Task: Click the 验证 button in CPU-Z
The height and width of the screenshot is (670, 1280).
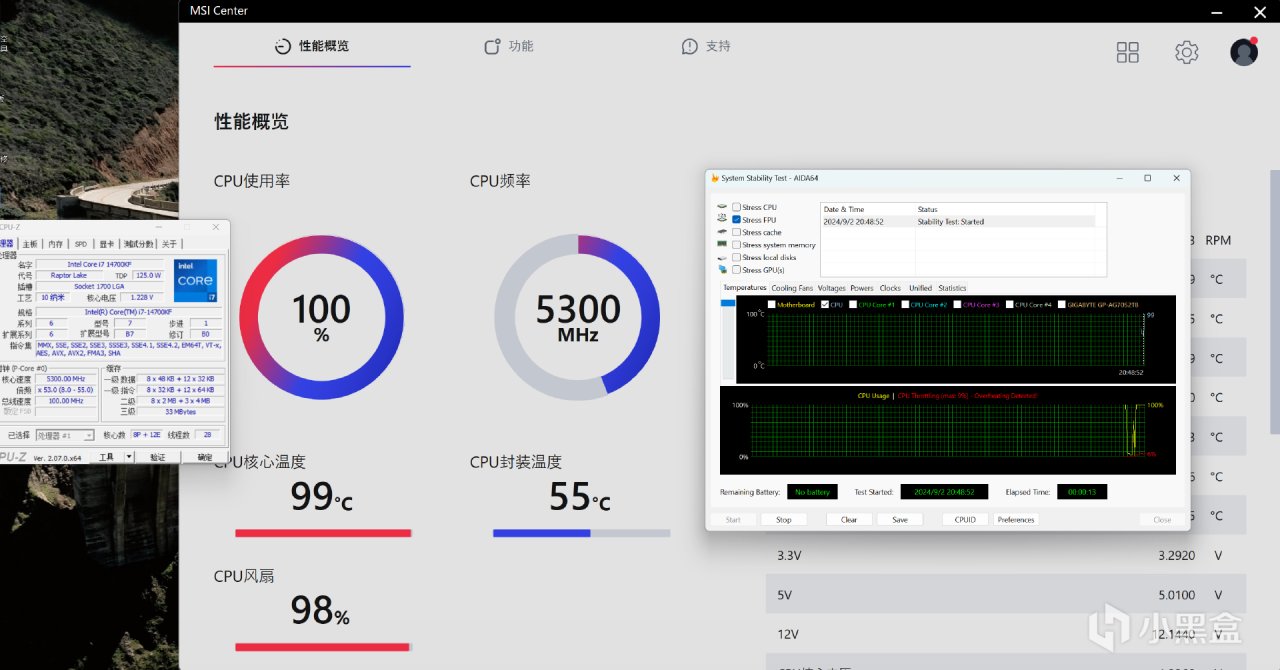Action: [157, 457]
